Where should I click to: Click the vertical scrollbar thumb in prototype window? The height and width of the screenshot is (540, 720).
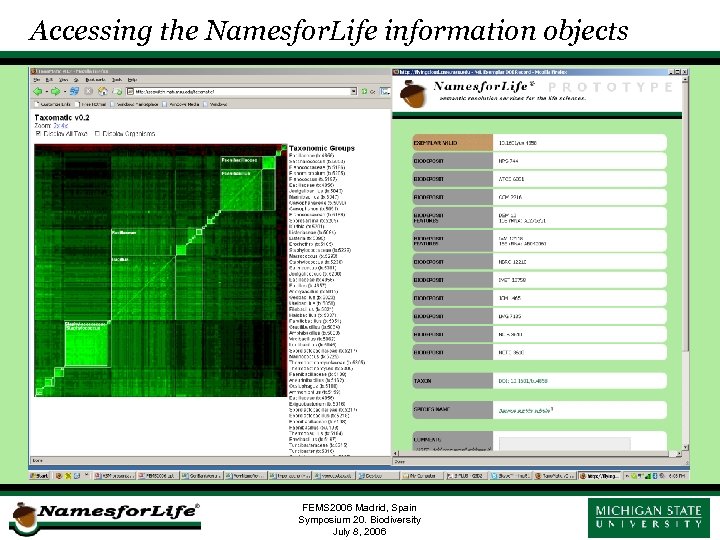point(685,216)
